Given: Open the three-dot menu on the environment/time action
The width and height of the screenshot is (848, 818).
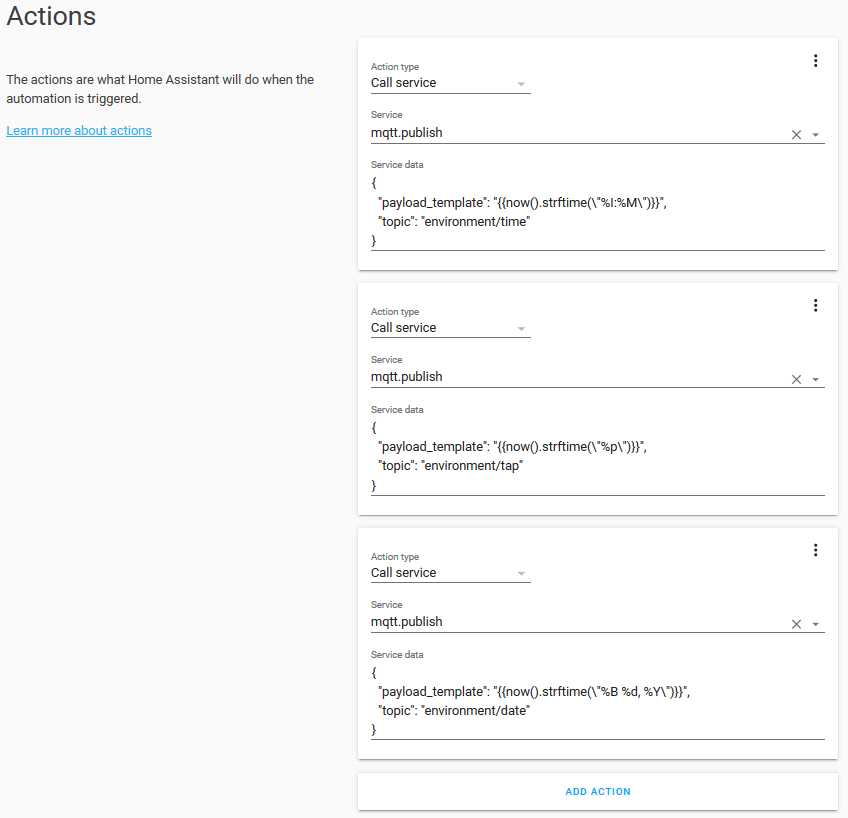Looking at the screenshot, I should tap(815, 61).
